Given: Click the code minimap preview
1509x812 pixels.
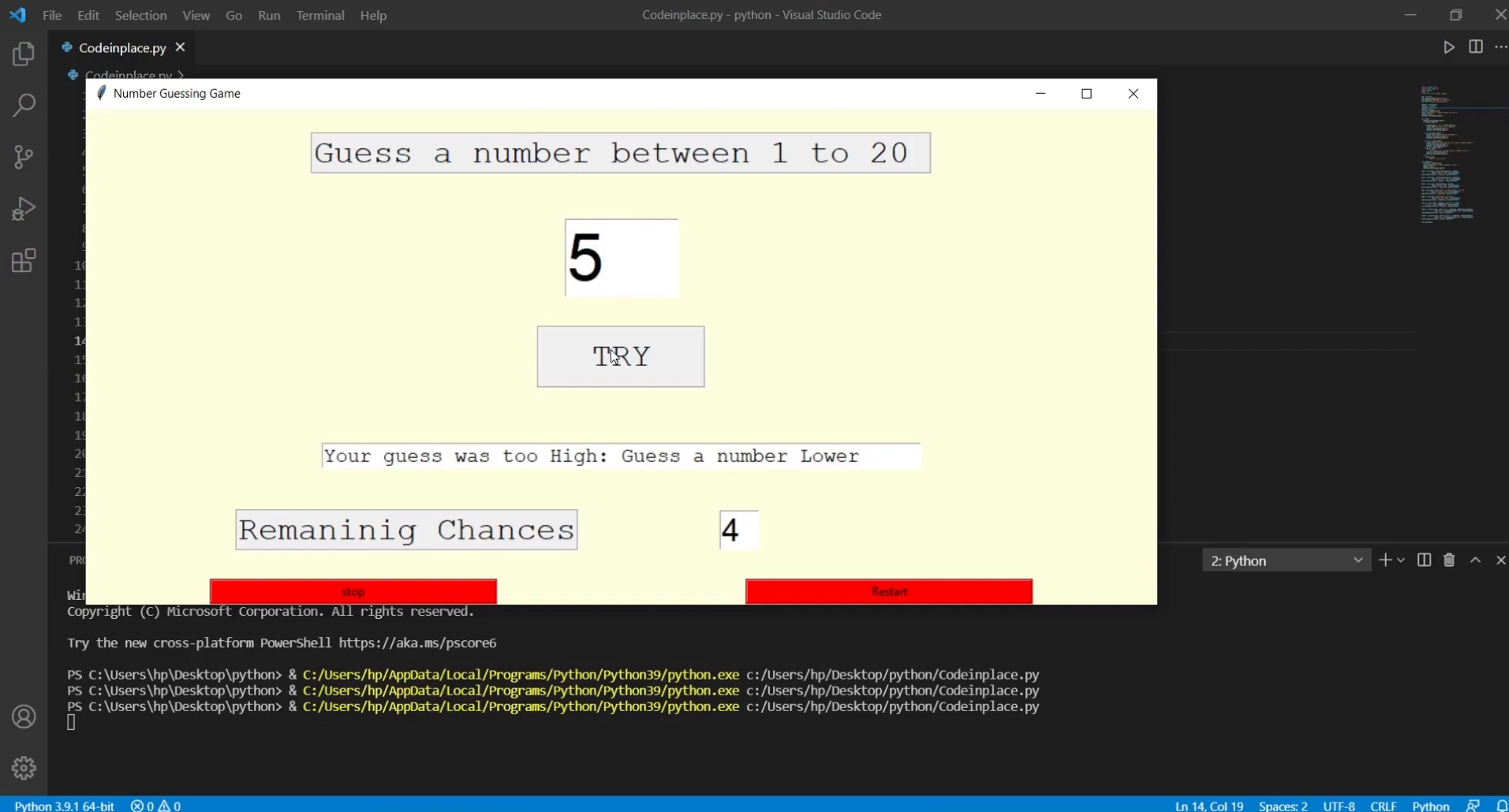Looking at the screenshot, I should [x=1447, y=155].
